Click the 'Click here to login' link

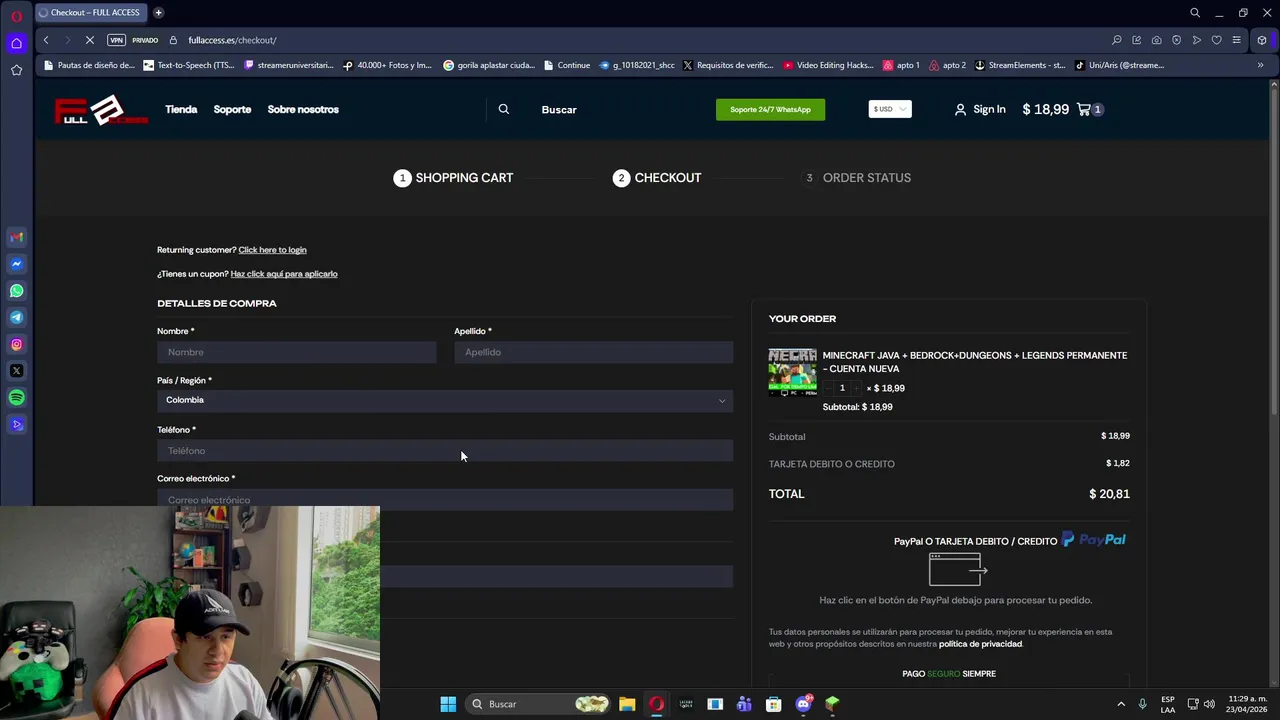tap(272, 250)
